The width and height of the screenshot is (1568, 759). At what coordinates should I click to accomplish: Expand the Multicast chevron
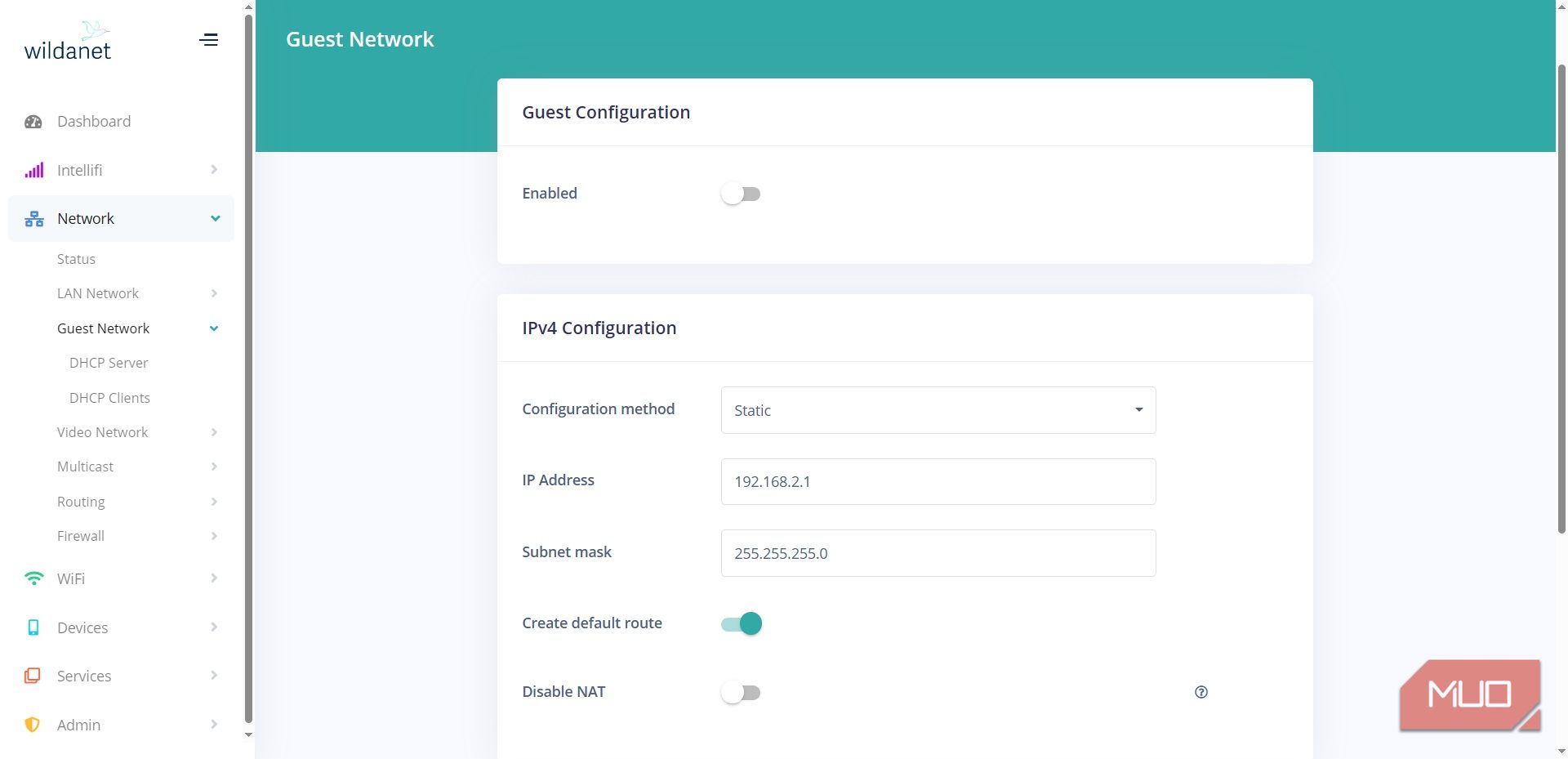click(214, 467)
